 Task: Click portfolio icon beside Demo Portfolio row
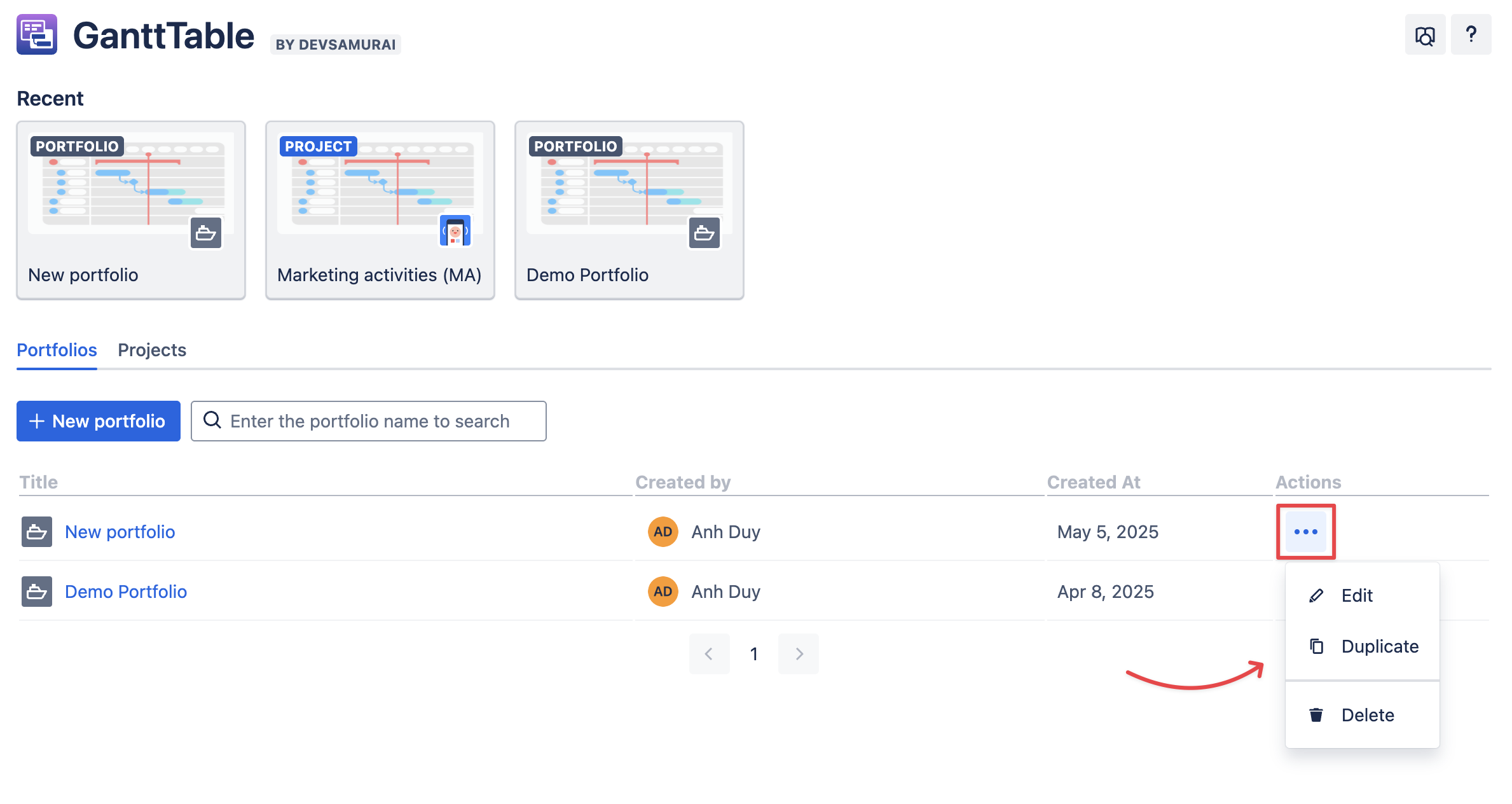click(37, 592)
